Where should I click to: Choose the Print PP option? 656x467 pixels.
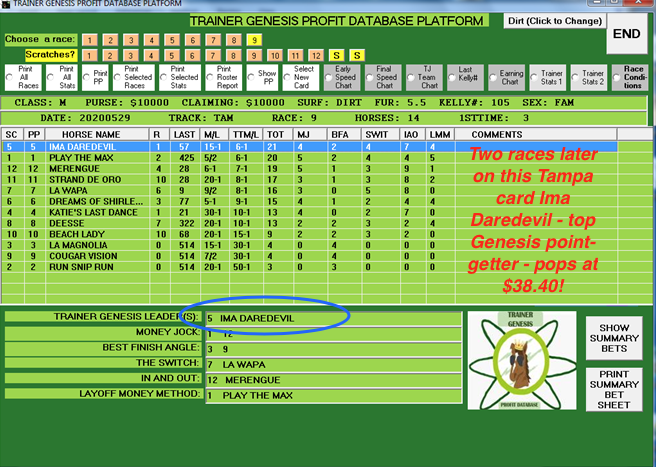95,77
